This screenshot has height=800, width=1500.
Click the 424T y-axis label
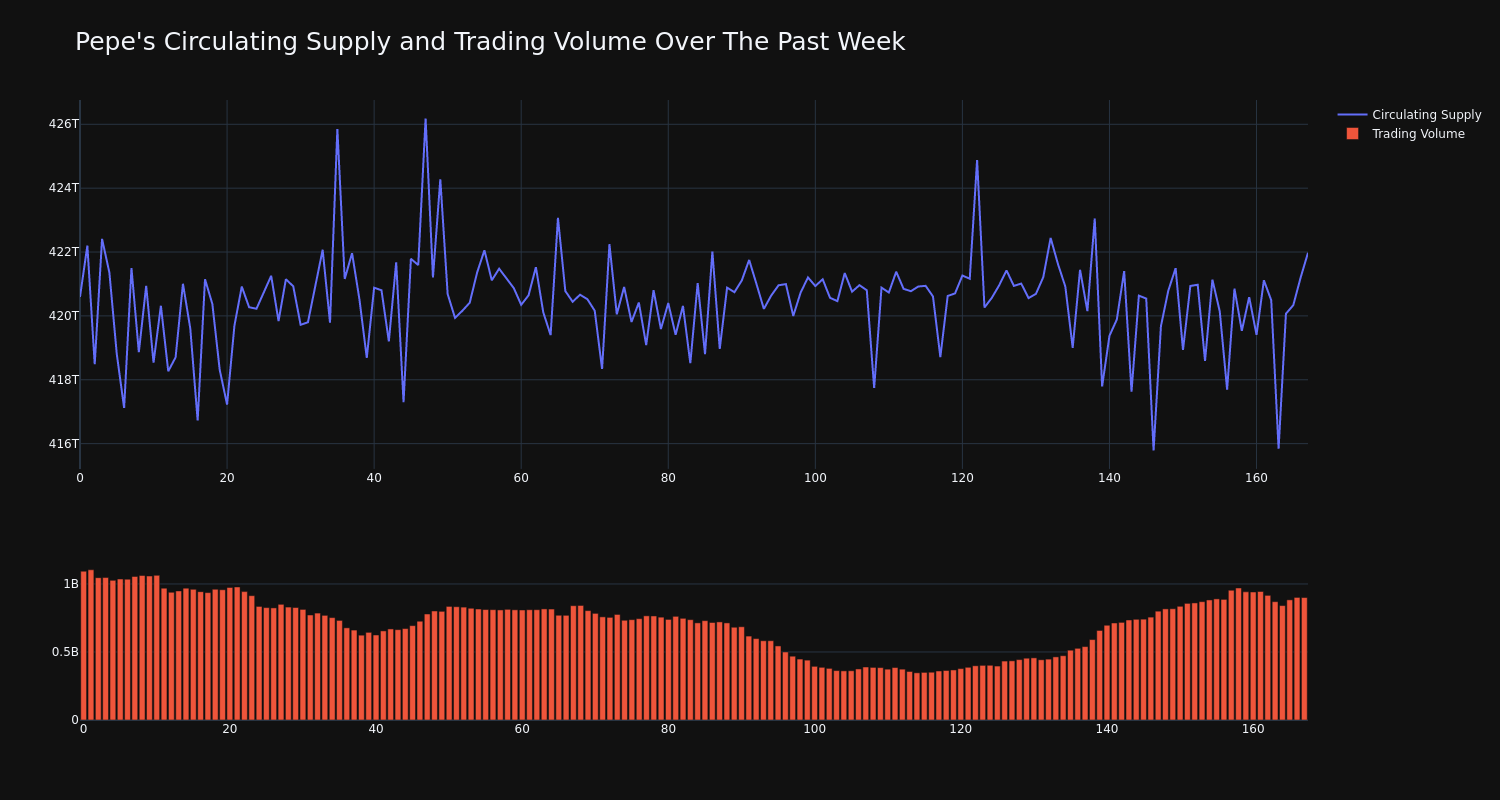pyautogui.click(x=63, y=188)
